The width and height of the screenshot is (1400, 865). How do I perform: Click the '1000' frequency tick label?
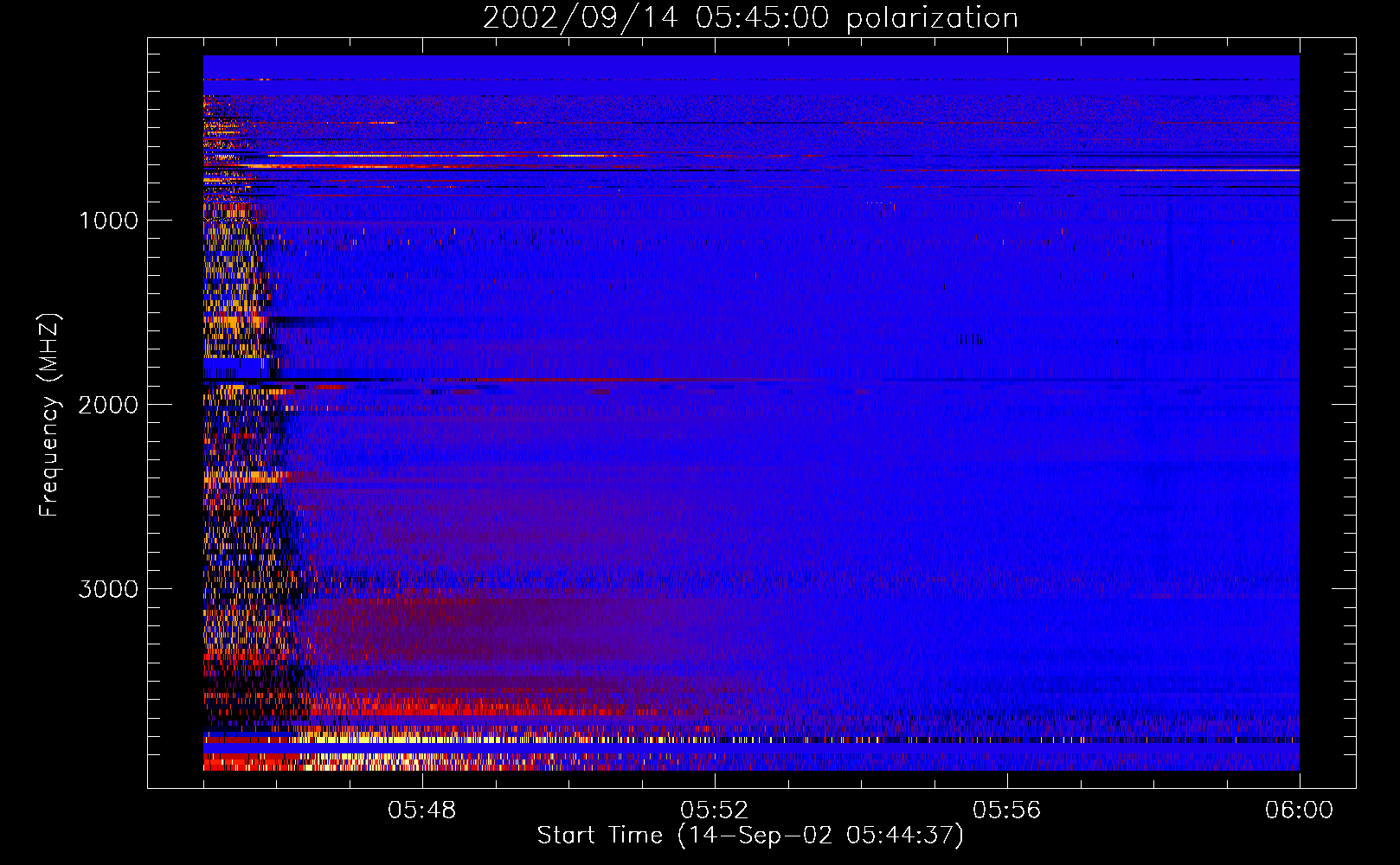108,221
